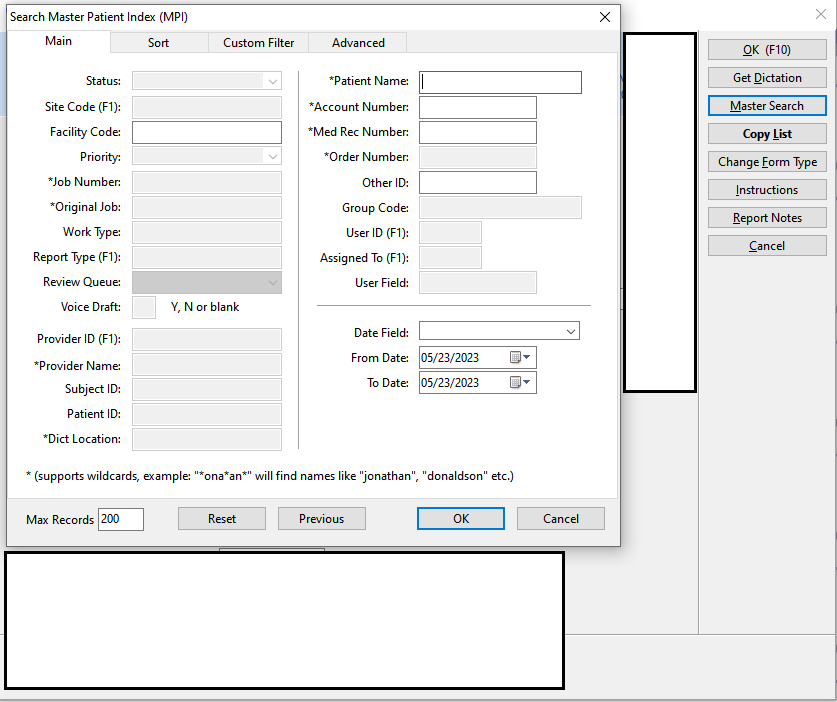Viewport: 837px width, 702px height.
Task: Click the Facility Code field
Action: [x=207, y=132]
